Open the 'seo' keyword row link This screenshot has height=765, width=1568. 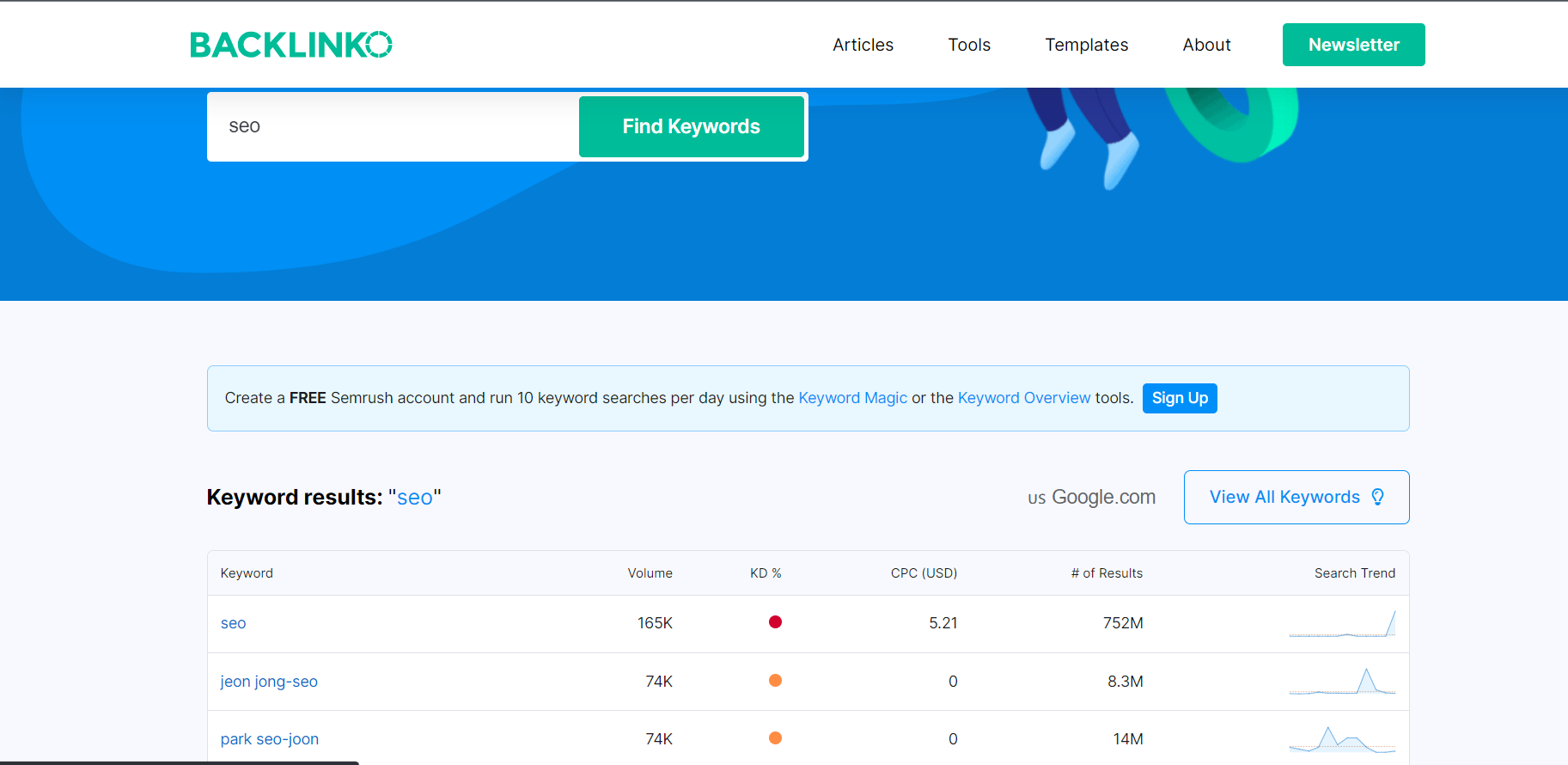(x=233, y=623)
